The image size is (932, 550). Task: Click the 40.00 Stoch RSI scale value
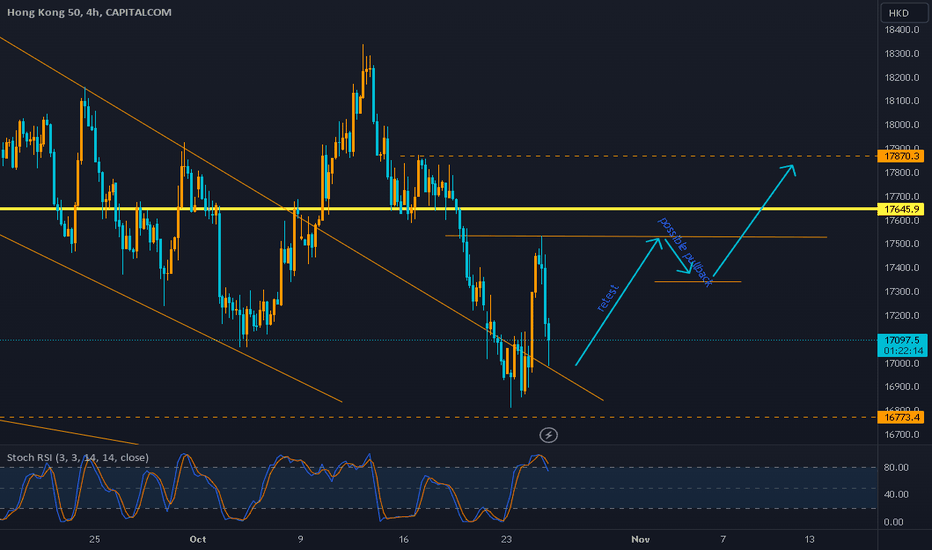[896, 494]
